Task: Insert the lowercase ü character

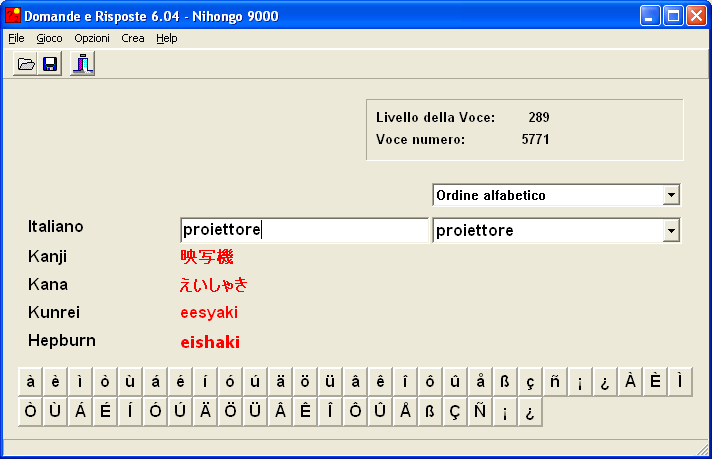Action: pyautogui.click(x=330, y=382)
